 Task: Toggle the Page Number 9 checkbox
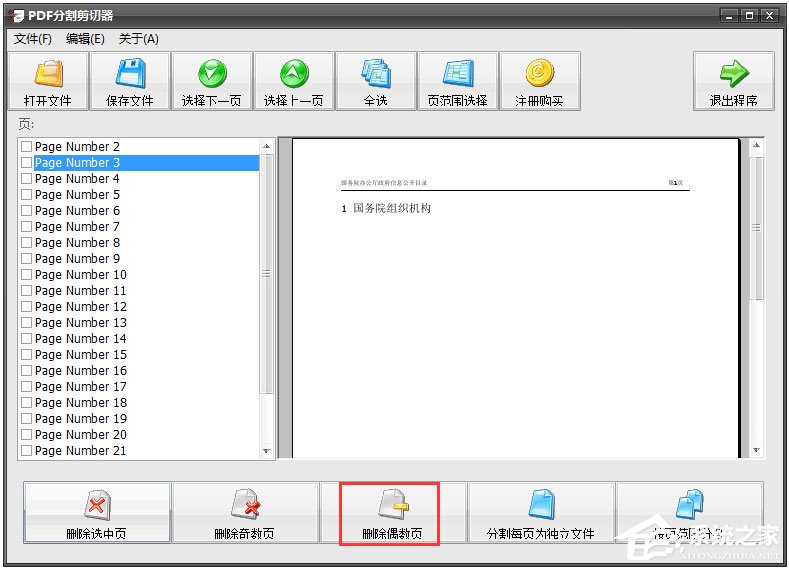[26, 259]
